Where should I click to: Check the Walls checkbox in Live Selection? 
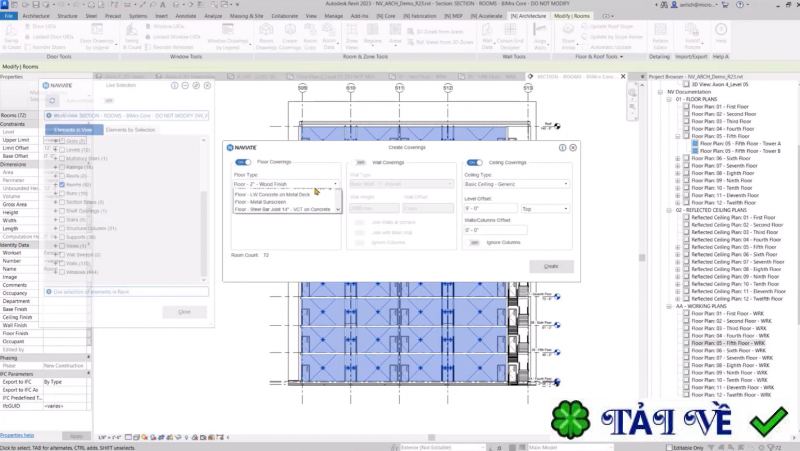pyautogui.click(x=62, y=263)
